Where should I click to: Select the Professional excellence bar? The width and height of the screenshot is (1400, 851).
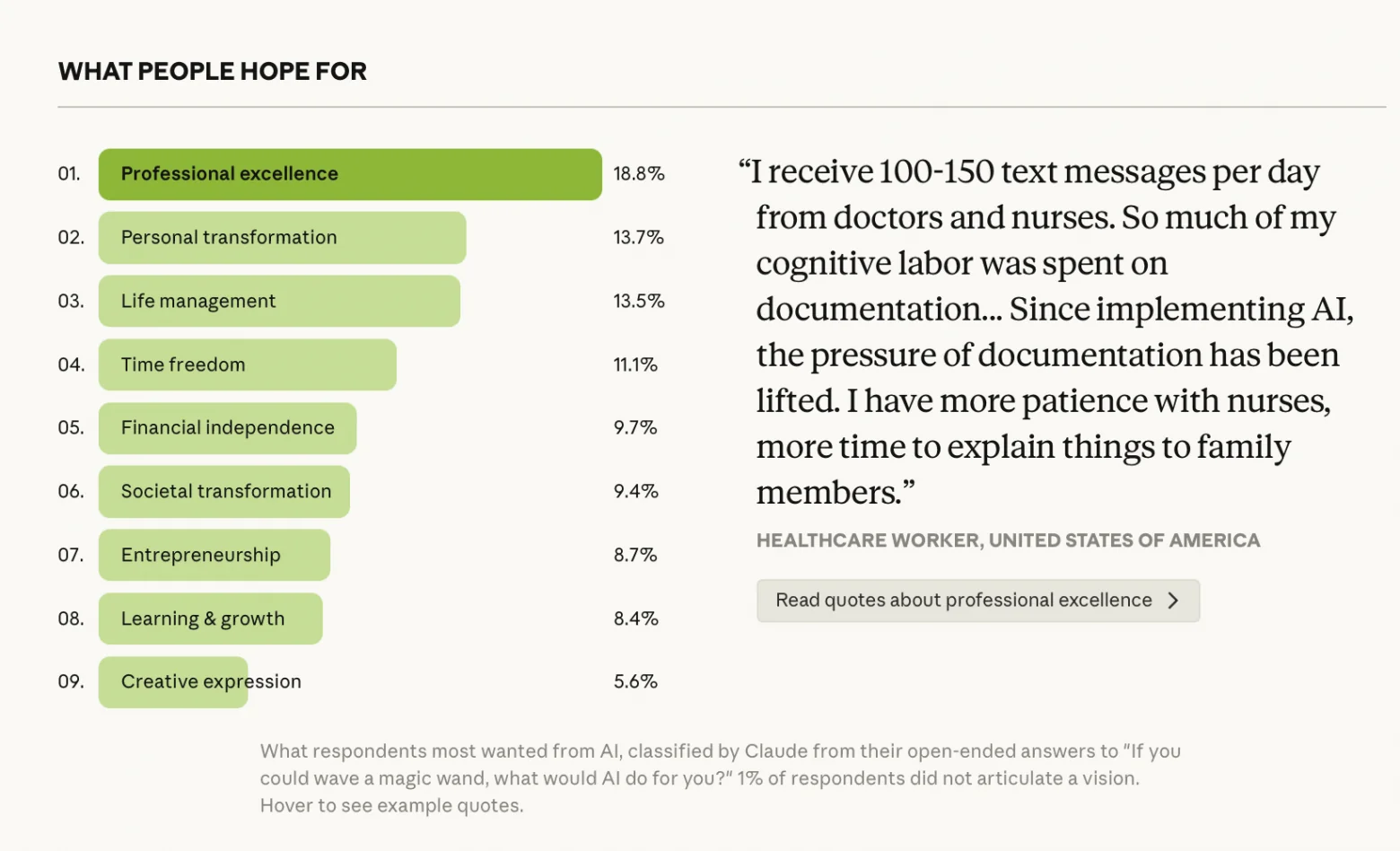point(350,174)
